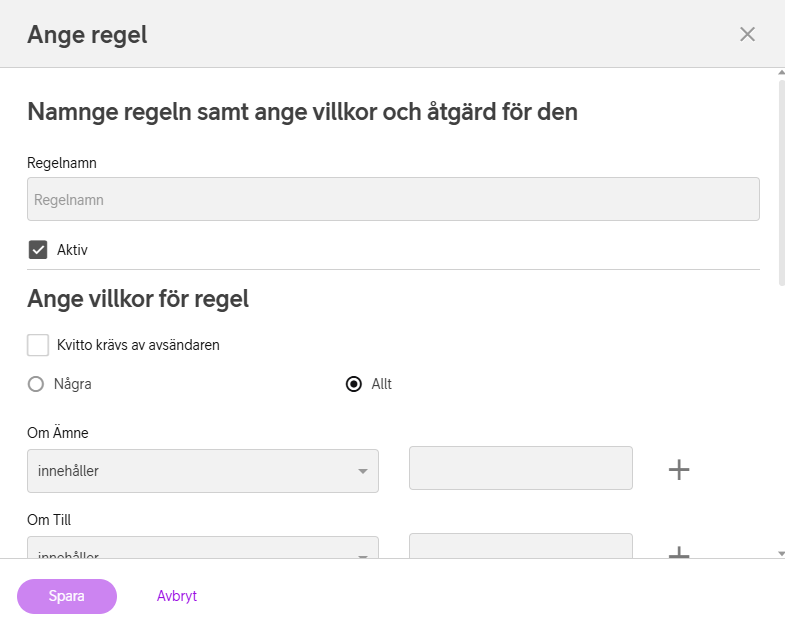Screen dimensions: 785x631
Task: Open the Om Ämne innehåller dropdown
Action: pos(203,471)
